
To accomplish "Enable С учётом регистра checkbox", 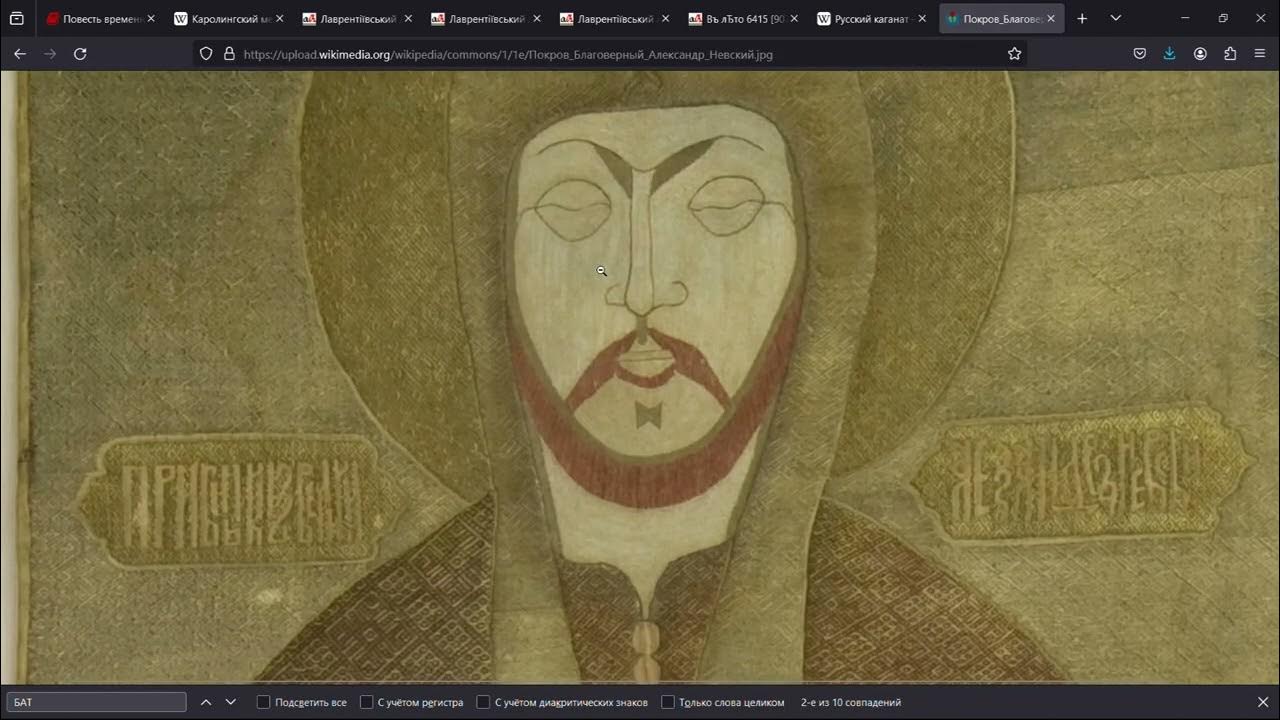I will pyautogui.click(x=366, y=702).
